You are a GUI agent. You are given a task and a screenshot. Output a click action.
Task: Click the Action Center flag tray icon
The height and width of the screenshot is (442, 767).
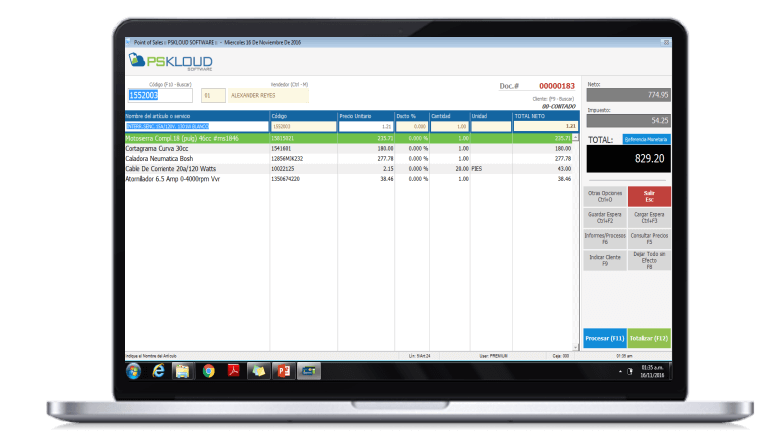click(630, 372)
